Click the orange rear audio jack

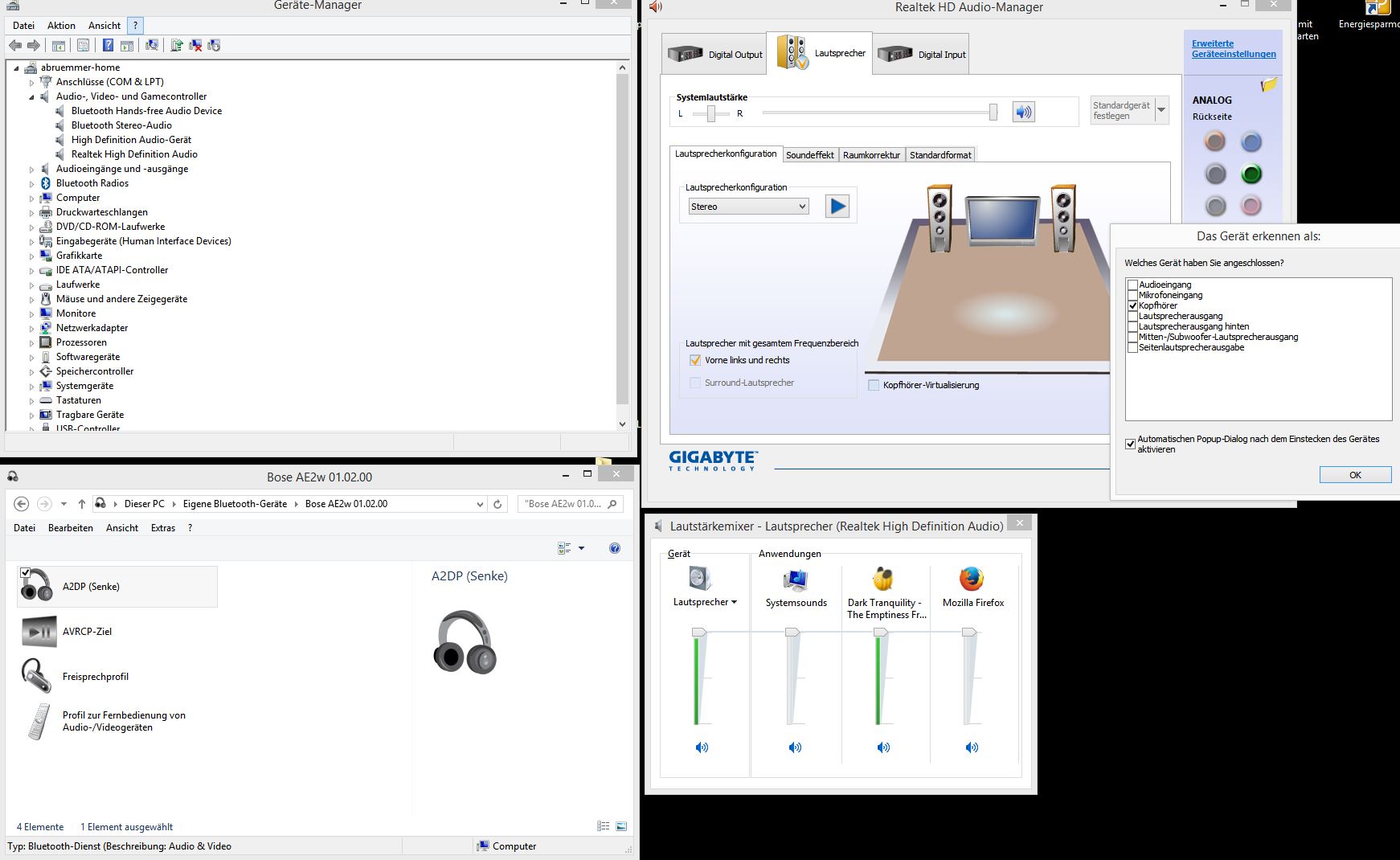pyautogui.click(x=1215, y=142)
